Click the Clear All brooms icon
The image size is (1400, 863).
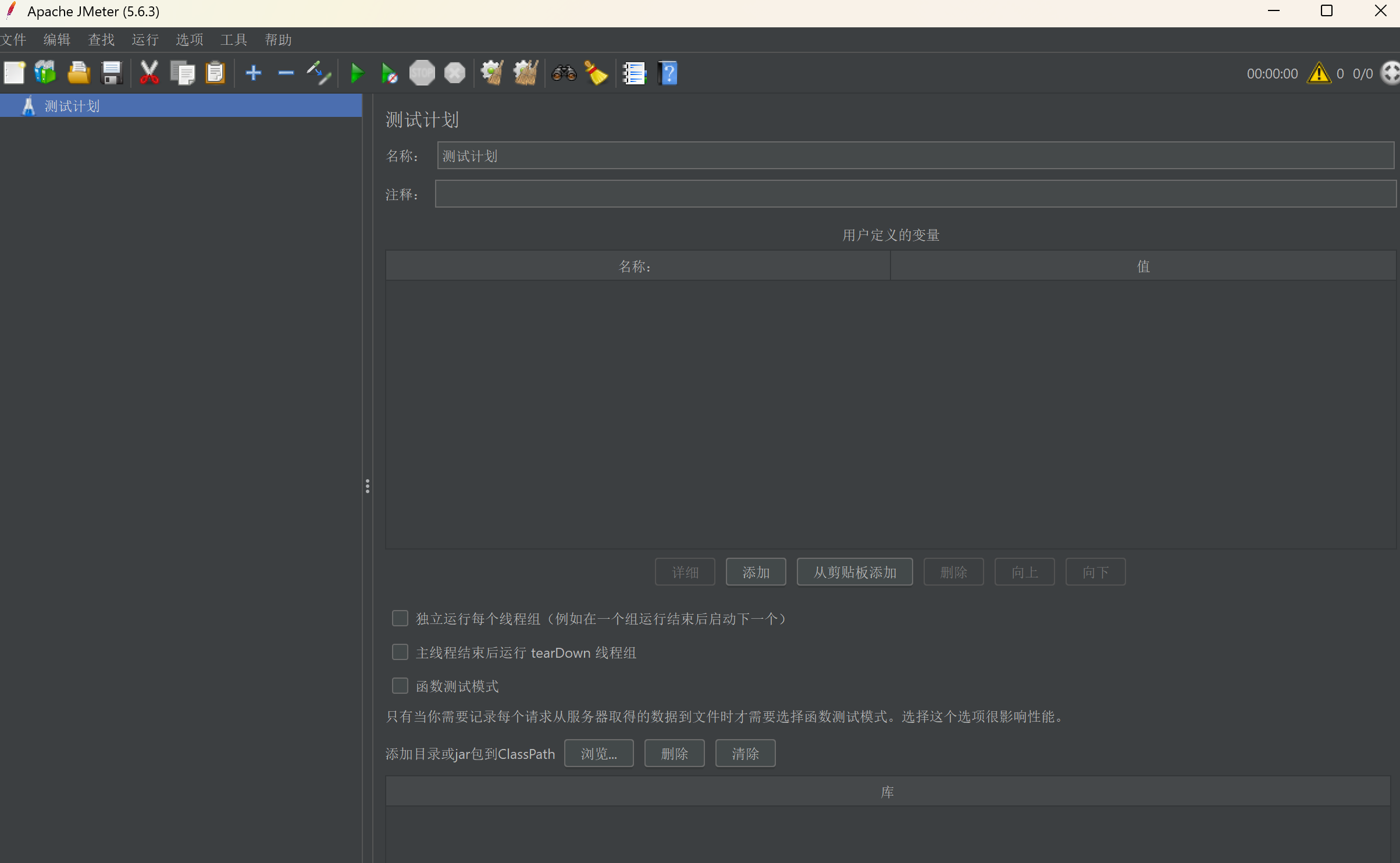click(x=525, y=73)
